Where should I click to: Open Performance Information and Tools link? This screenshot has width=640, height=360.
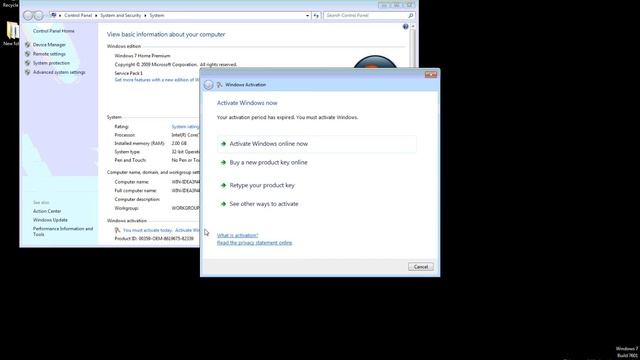click(63, 231)
